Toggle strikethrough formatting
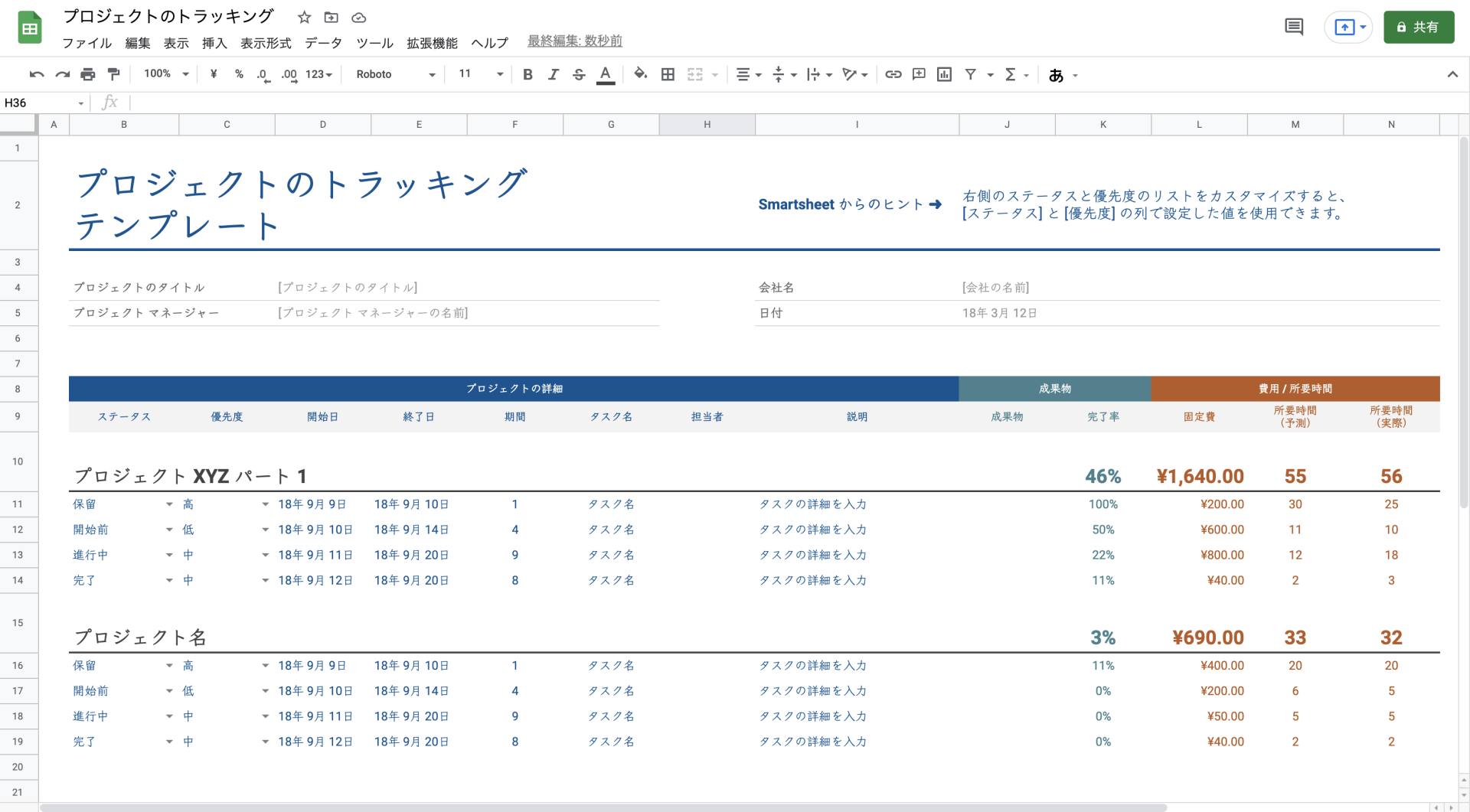 point(579,74)
